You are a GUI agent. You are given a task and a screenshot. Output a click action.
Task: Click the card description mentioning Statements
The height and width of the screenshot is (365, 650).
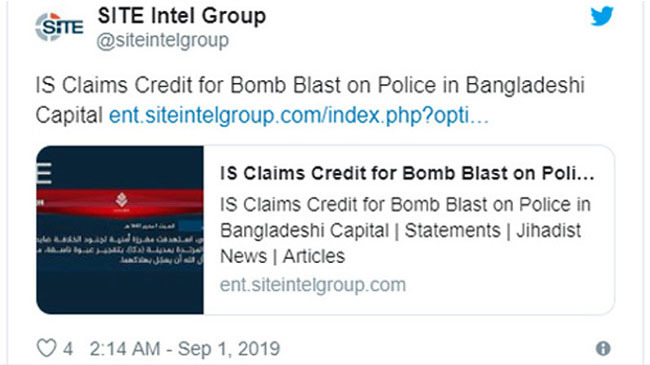point(405,231)
